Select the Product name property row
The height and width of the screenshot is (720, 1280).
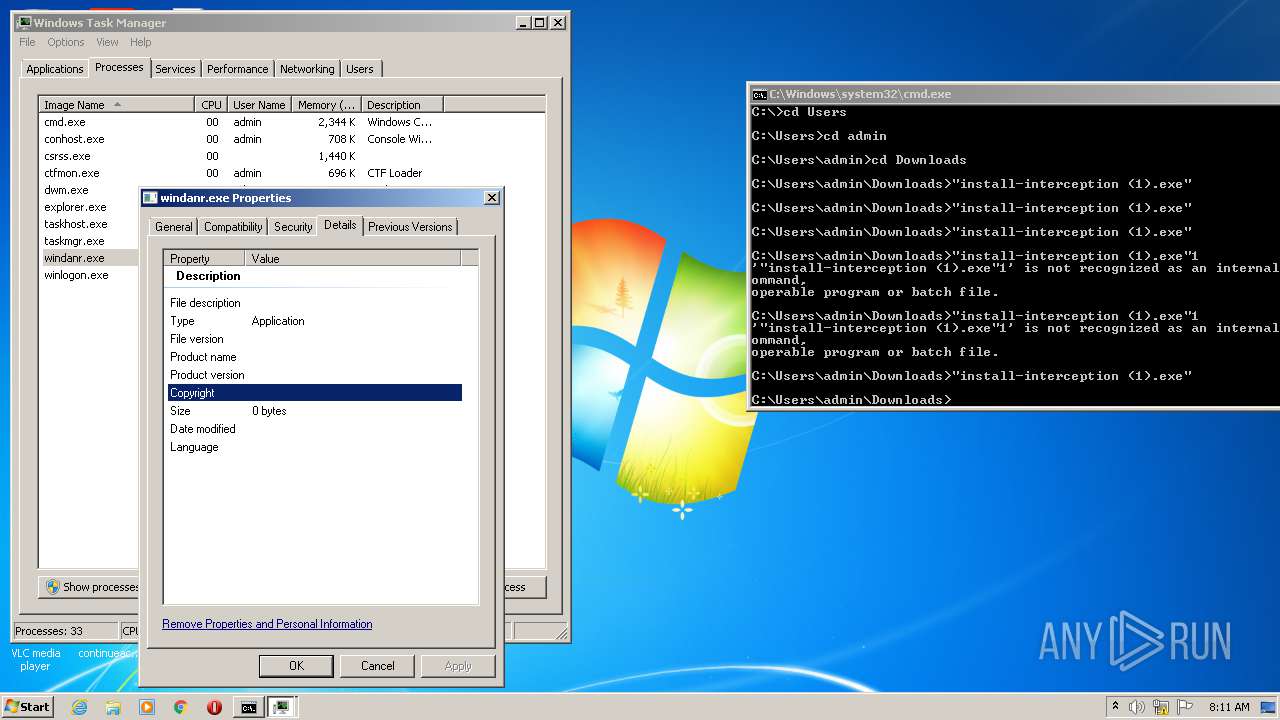(315, 357)
